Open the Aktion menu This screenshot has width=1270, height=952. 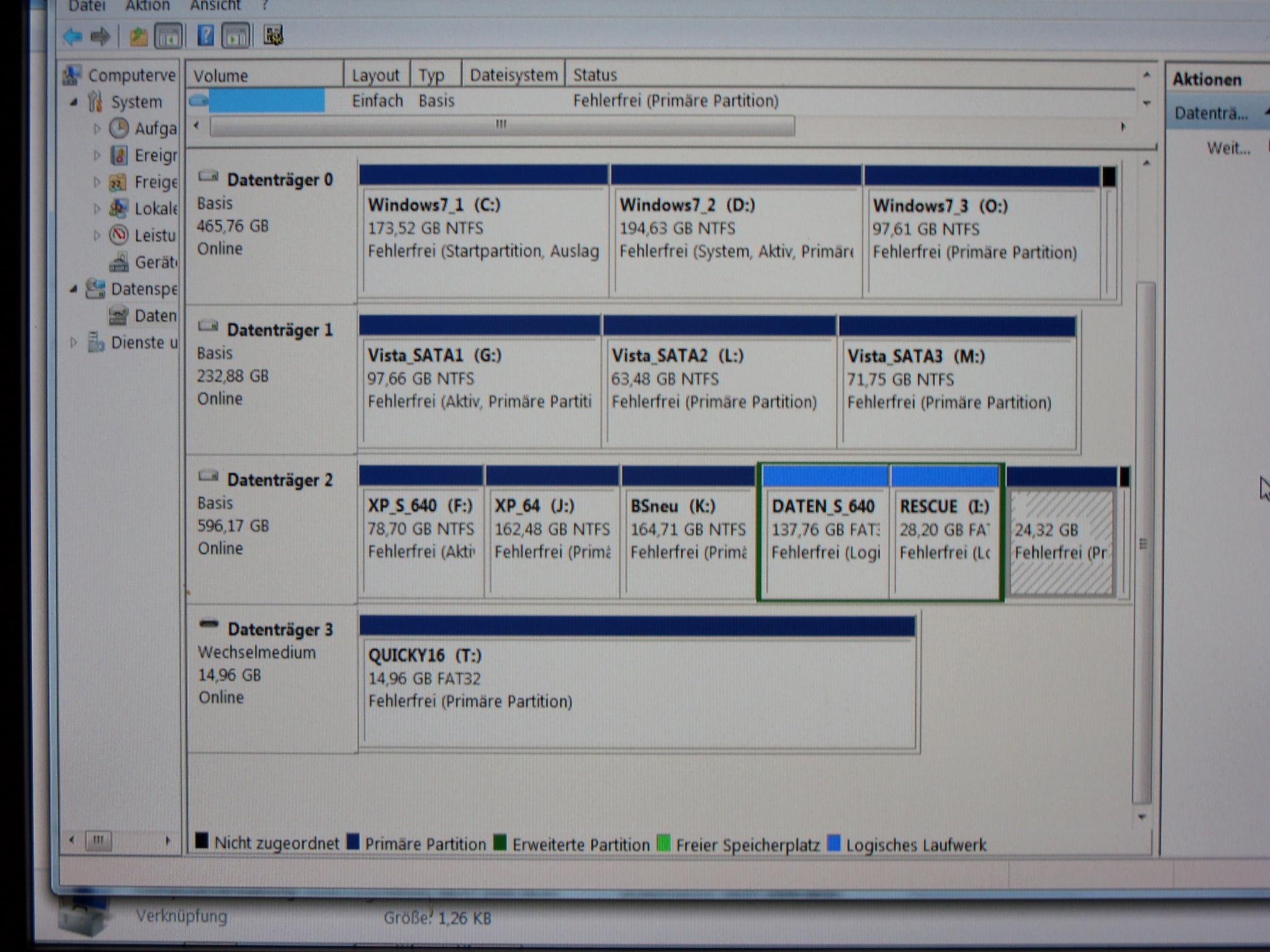[x=148, y=6]
